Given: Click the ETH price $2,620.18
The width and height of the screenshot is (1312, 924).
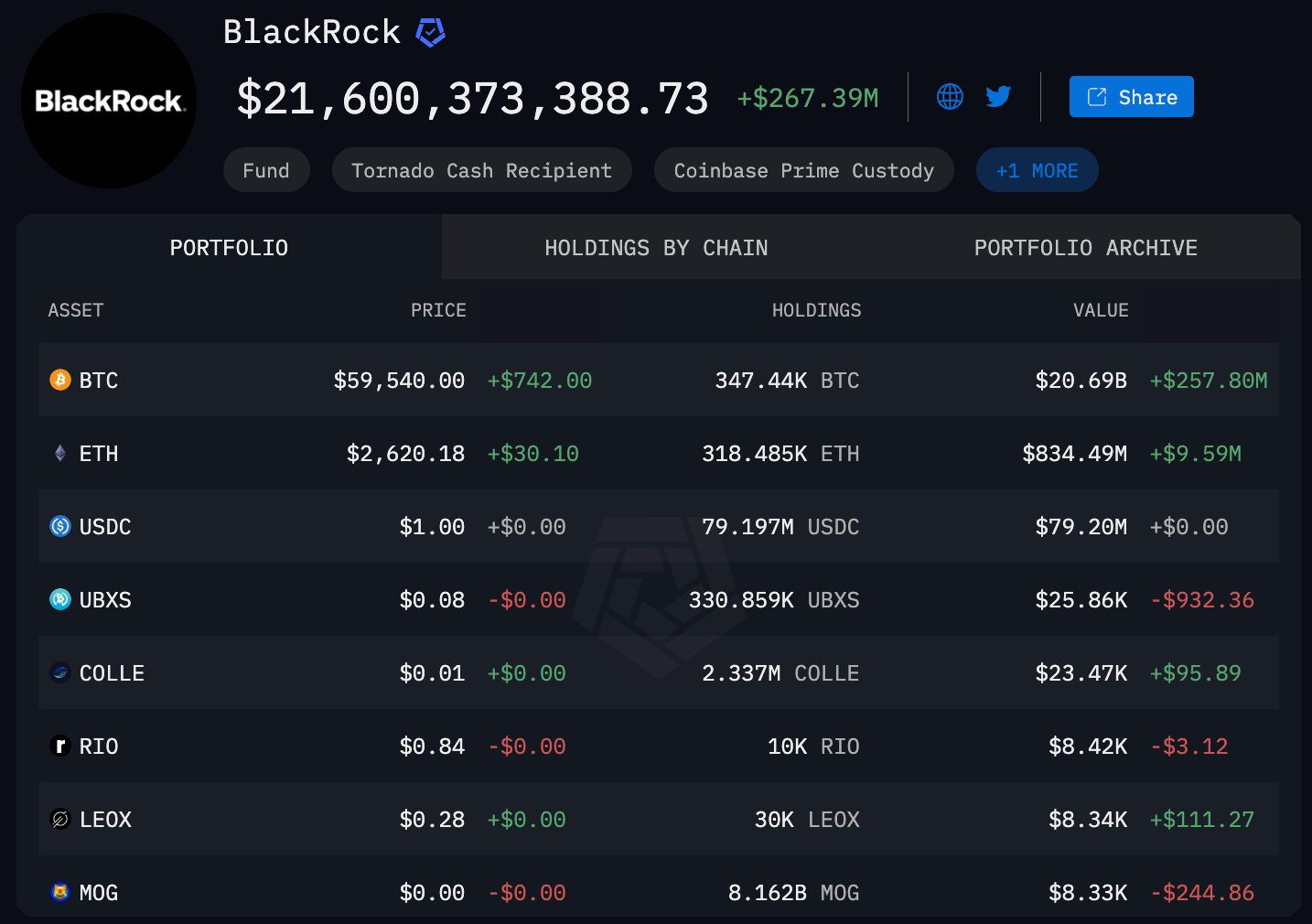Looking at the screenshot, I should pyautogui.click(x=405, y=454).
